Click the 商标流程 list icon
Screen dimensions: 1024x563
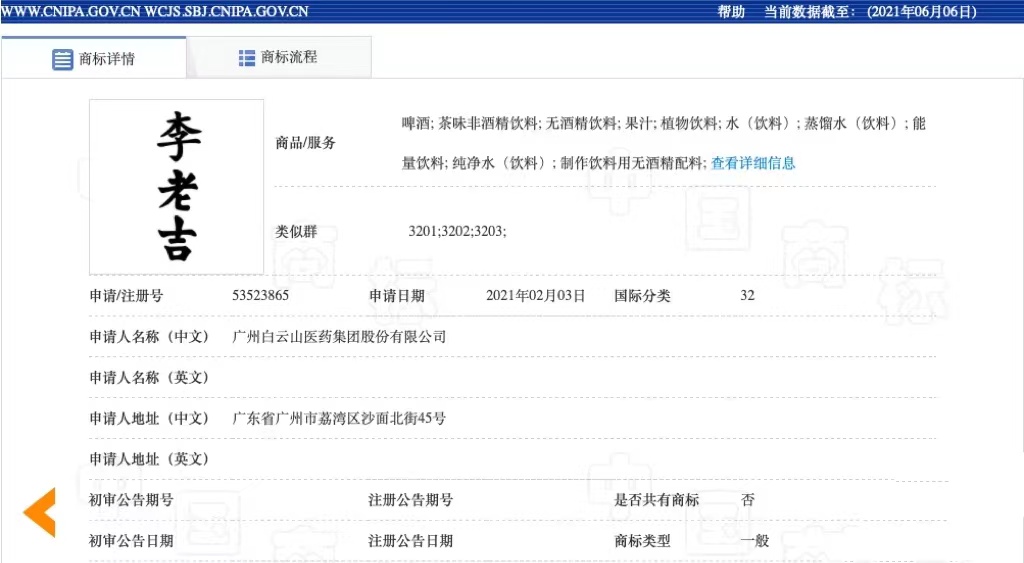click(x=247, y=58)
